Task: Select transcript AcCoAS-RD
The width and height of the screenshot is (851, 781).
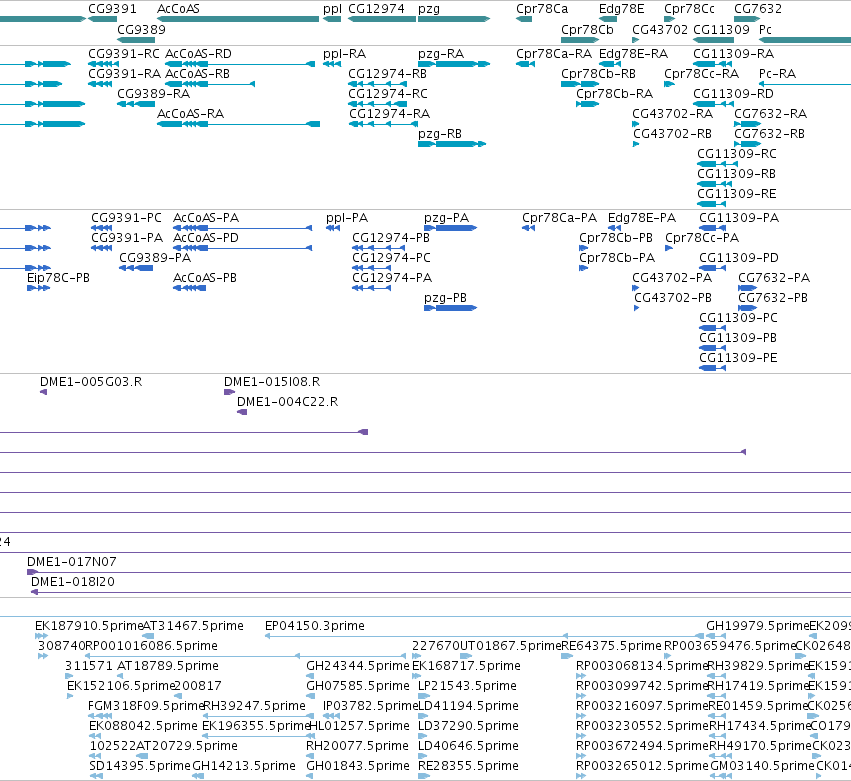Action: (x=240, y=64)
